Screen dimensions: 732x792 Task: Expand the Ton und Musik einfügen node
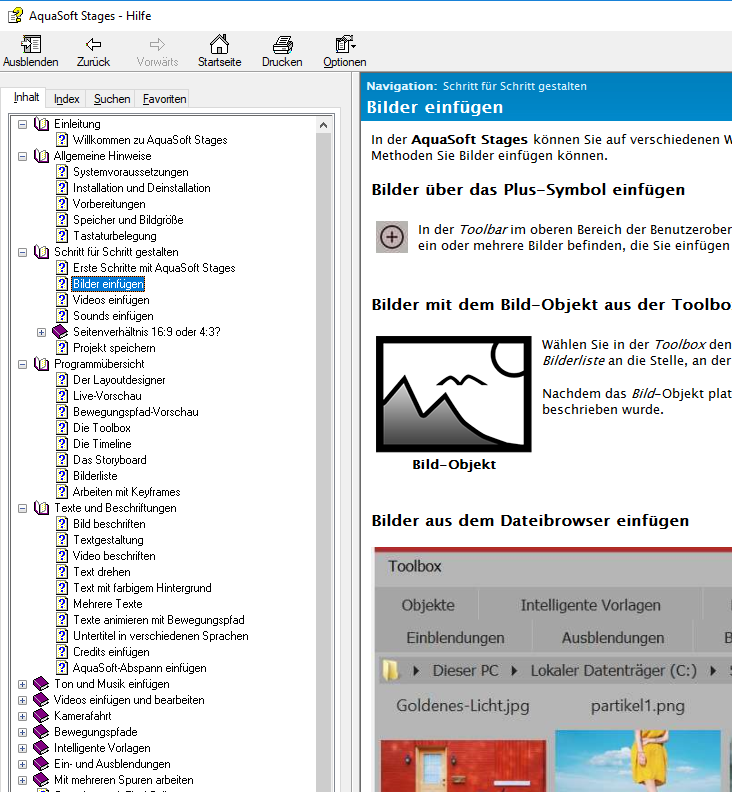tap(23, 684)
